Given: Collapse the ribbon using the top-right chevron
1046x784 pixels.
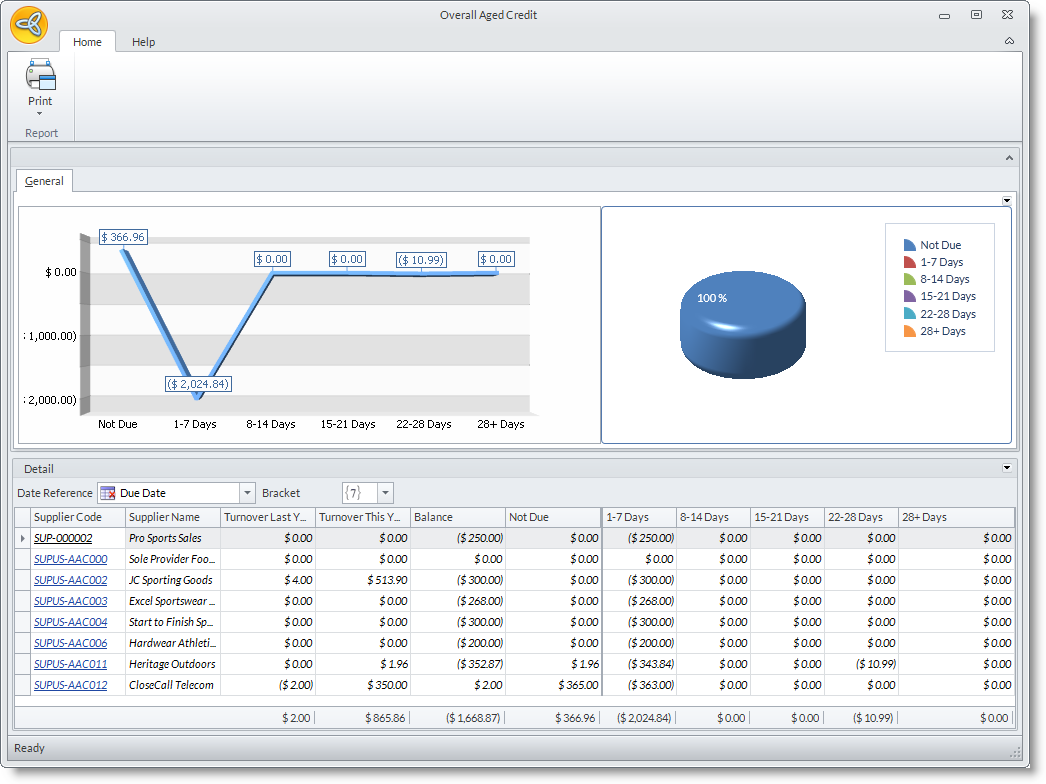Looking at the screenshot, I should pyautogui.click(x=1009, y=41).
